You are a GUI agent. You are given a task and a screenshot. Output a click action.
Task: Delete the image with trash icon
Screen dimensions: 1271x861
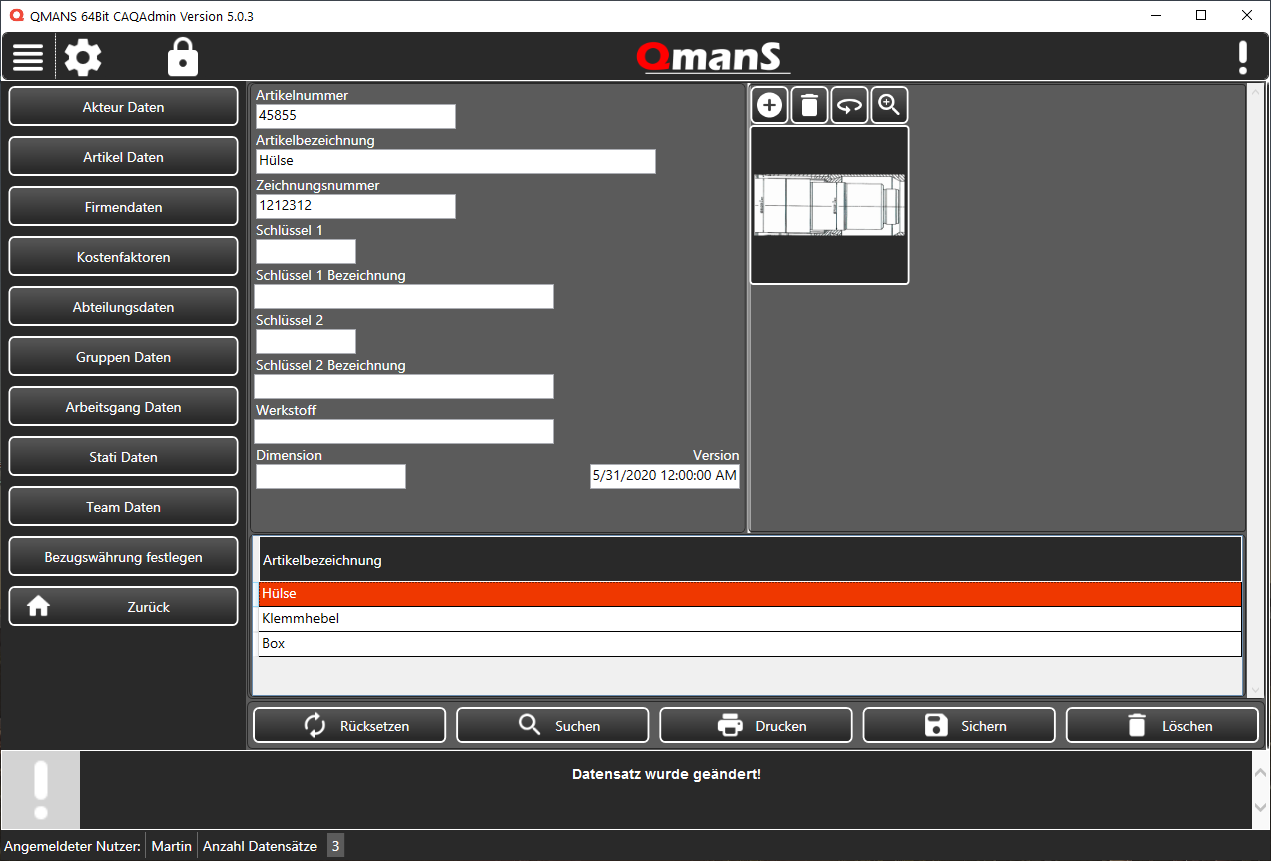pyautogui.click(x=809, y=104)
